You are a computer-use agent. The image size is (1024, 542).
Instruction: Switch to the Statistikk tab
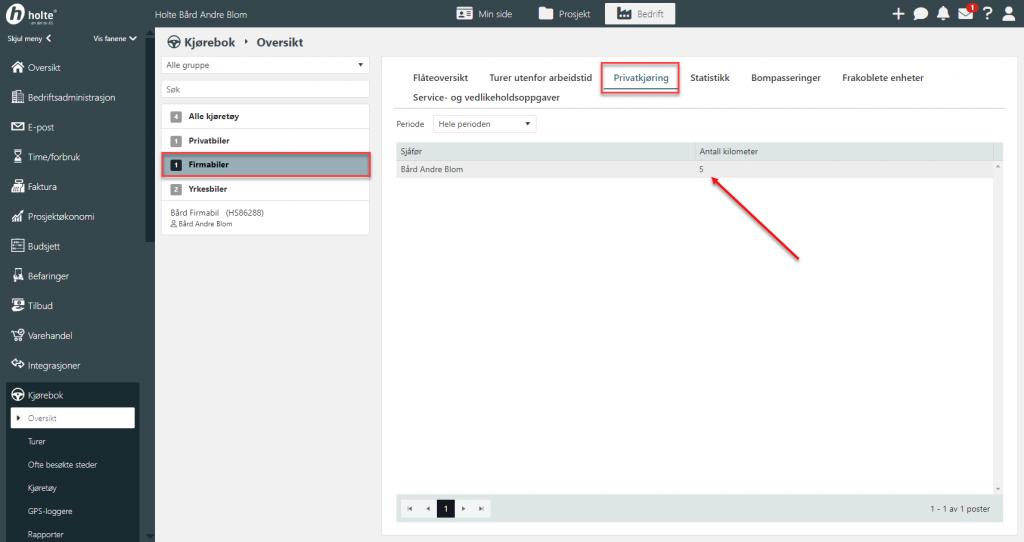(709, 78)
